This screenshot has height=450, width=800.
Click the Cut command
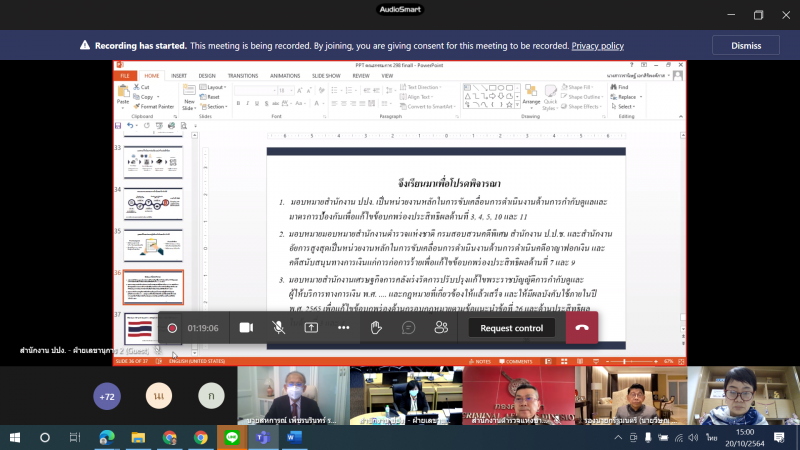coord(142,87)
